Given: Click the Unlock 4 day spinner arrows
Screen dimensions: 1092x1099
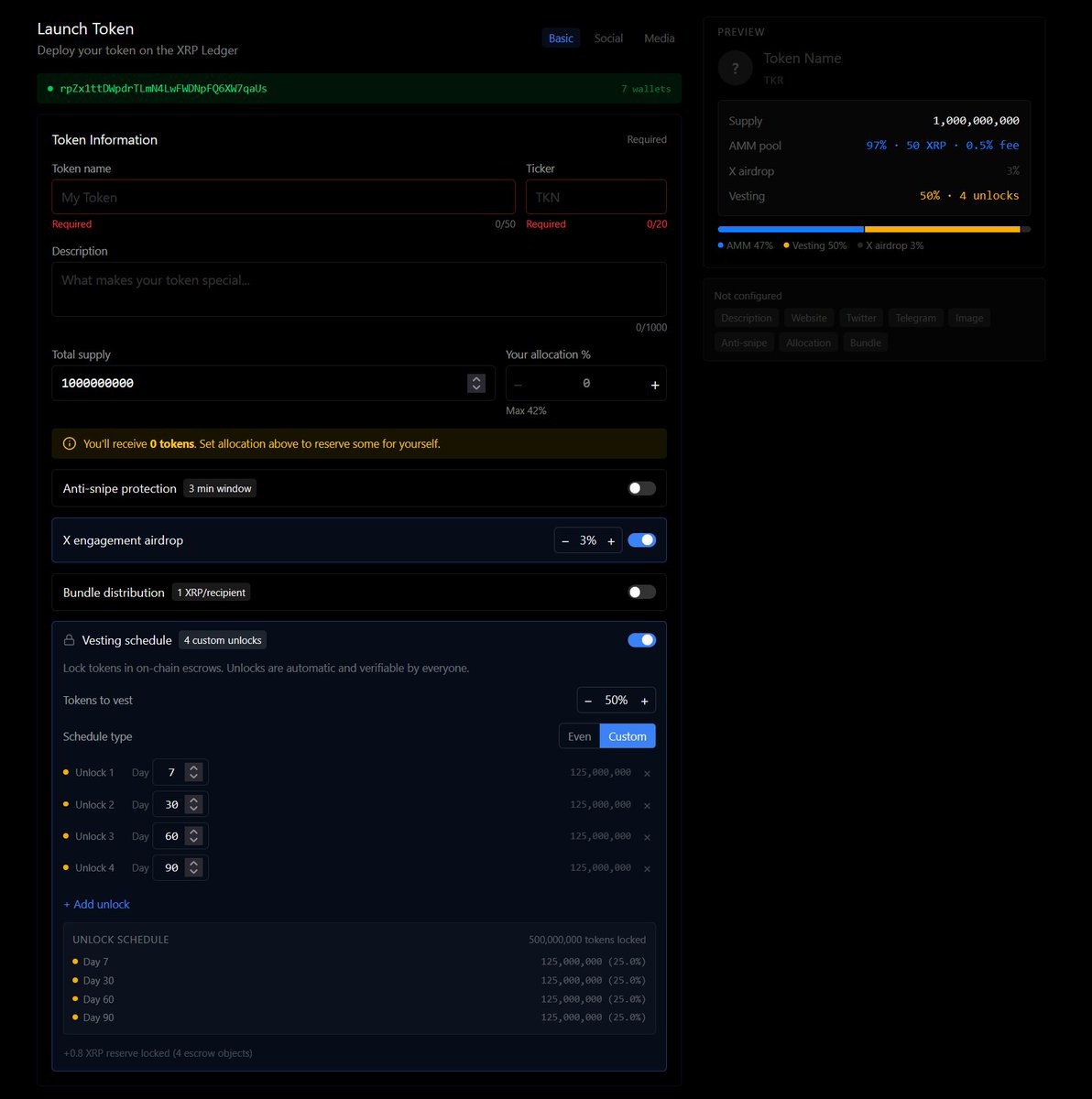Looking at the screenshot, I should pos(193,867).
